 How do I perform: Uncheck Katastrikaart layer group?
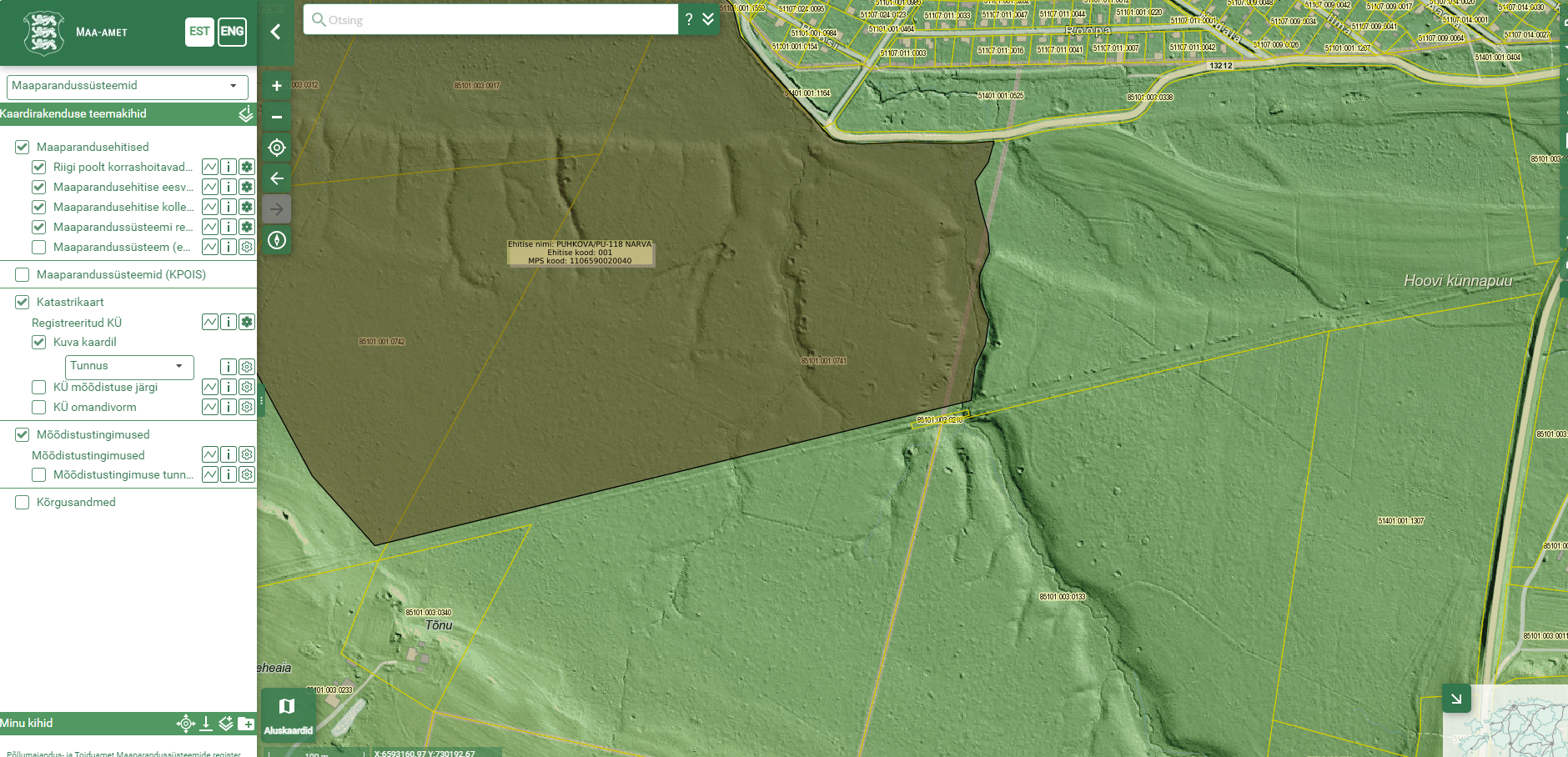23,302
